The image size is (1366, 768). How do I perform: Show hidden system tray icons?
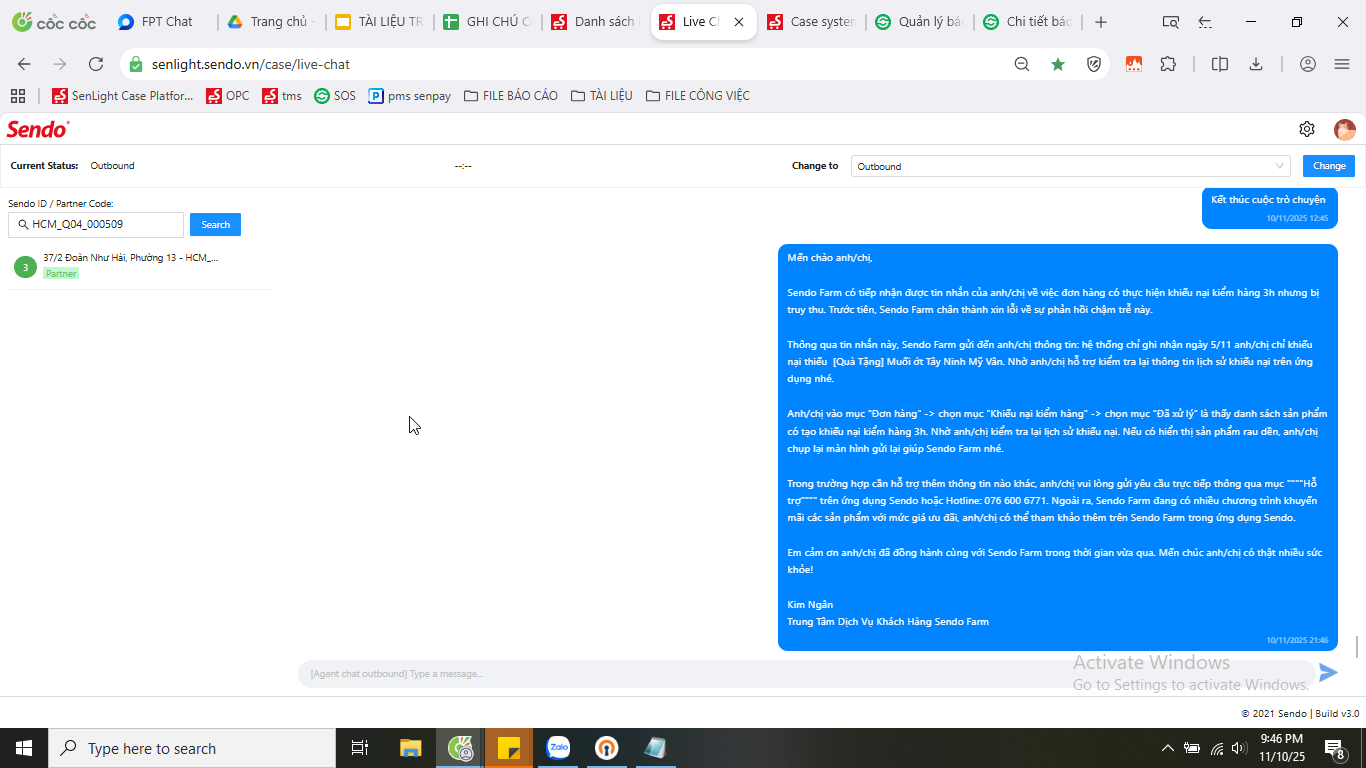tap(1167, 748)
